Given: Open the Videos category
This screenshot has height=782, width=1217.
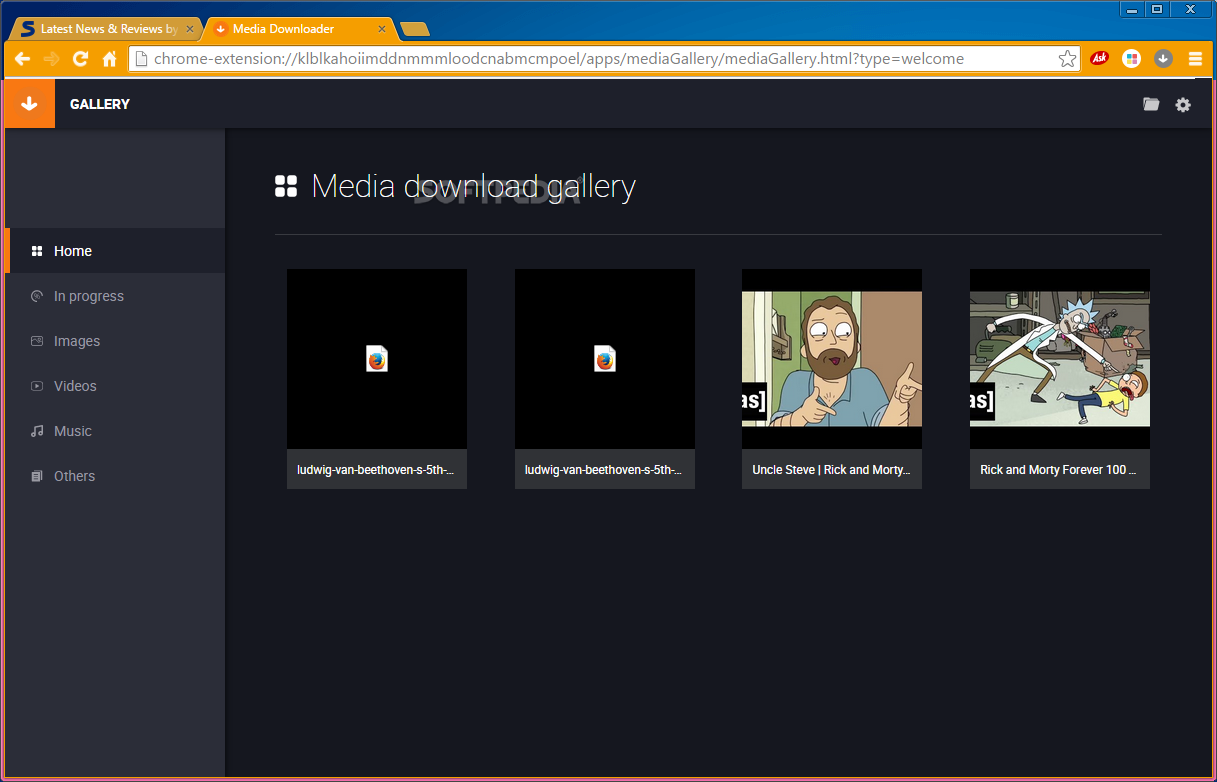Looking at the screenshot, I should [x=115, y=386].
